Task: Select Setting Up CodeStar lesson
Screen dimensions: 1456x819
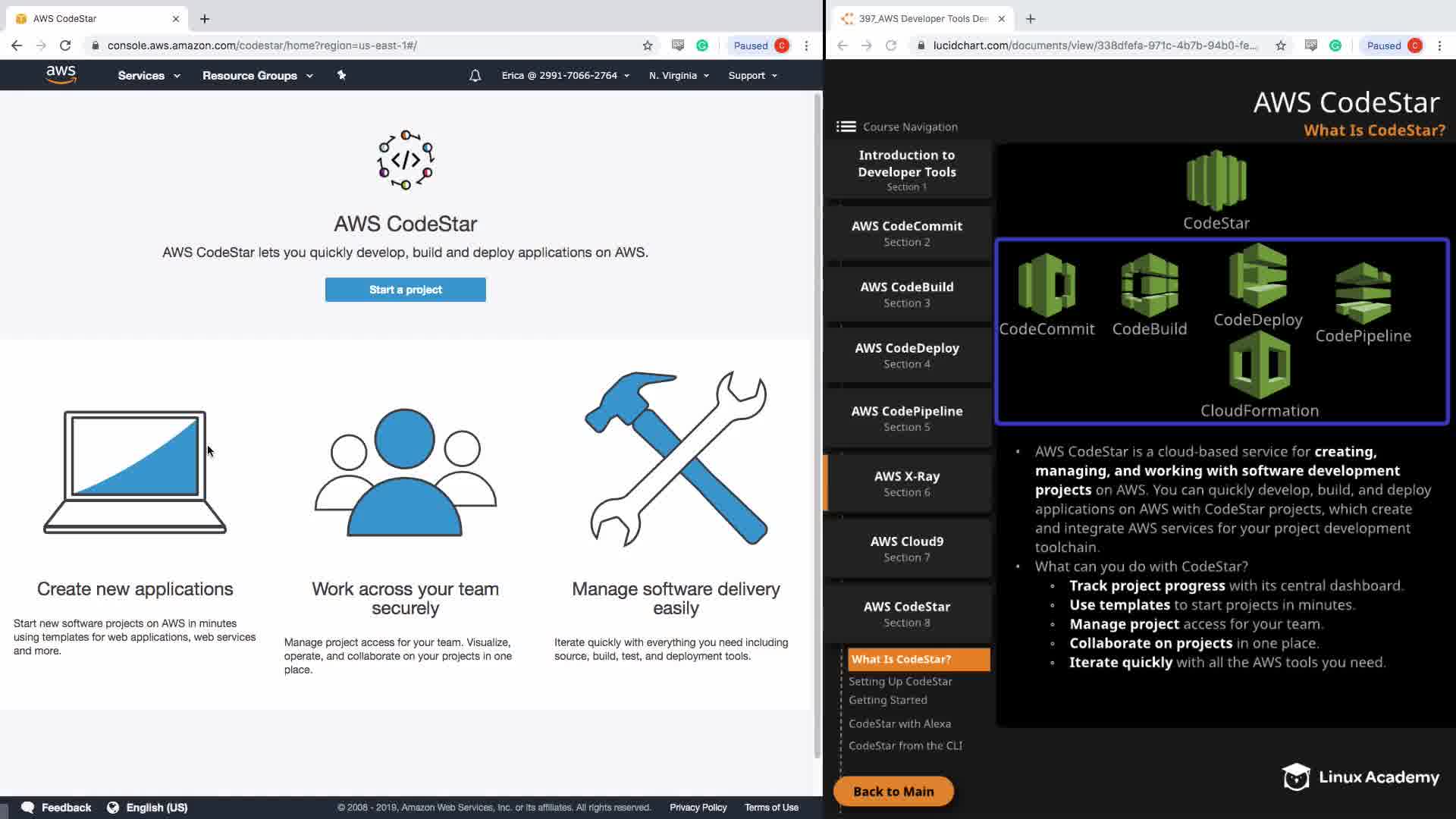Action: point(900,681)
